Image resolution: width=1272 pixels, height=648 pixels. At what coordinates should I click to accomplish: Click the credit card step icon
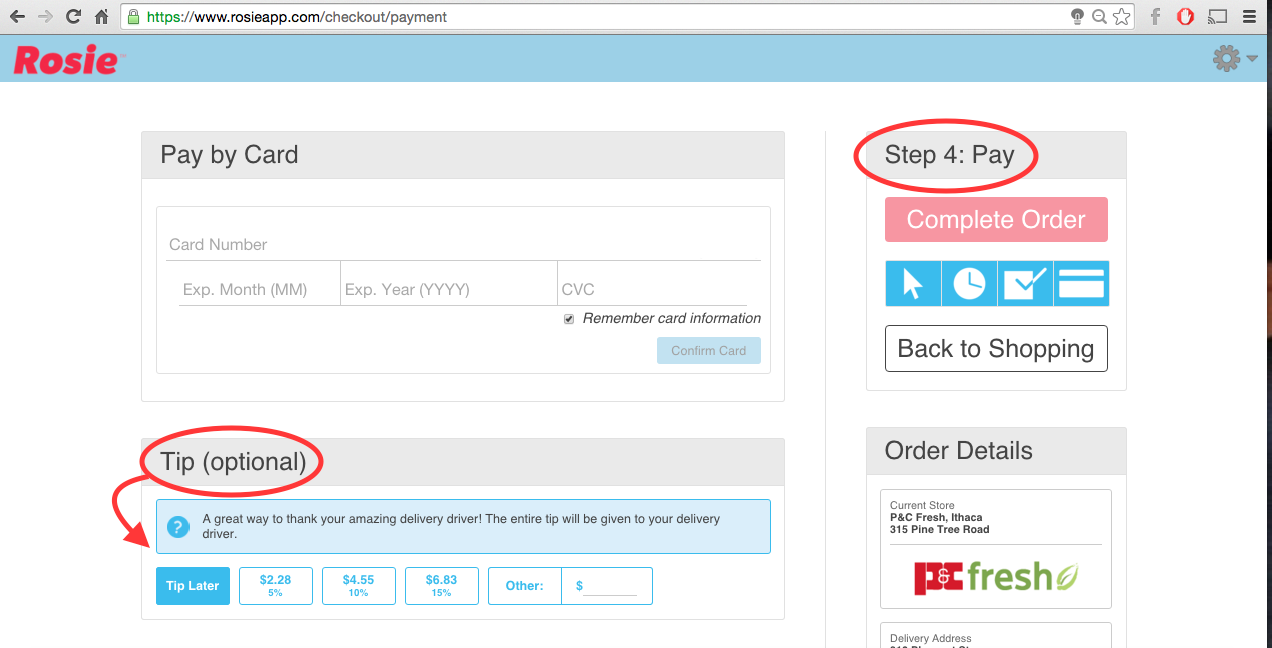1081,284
